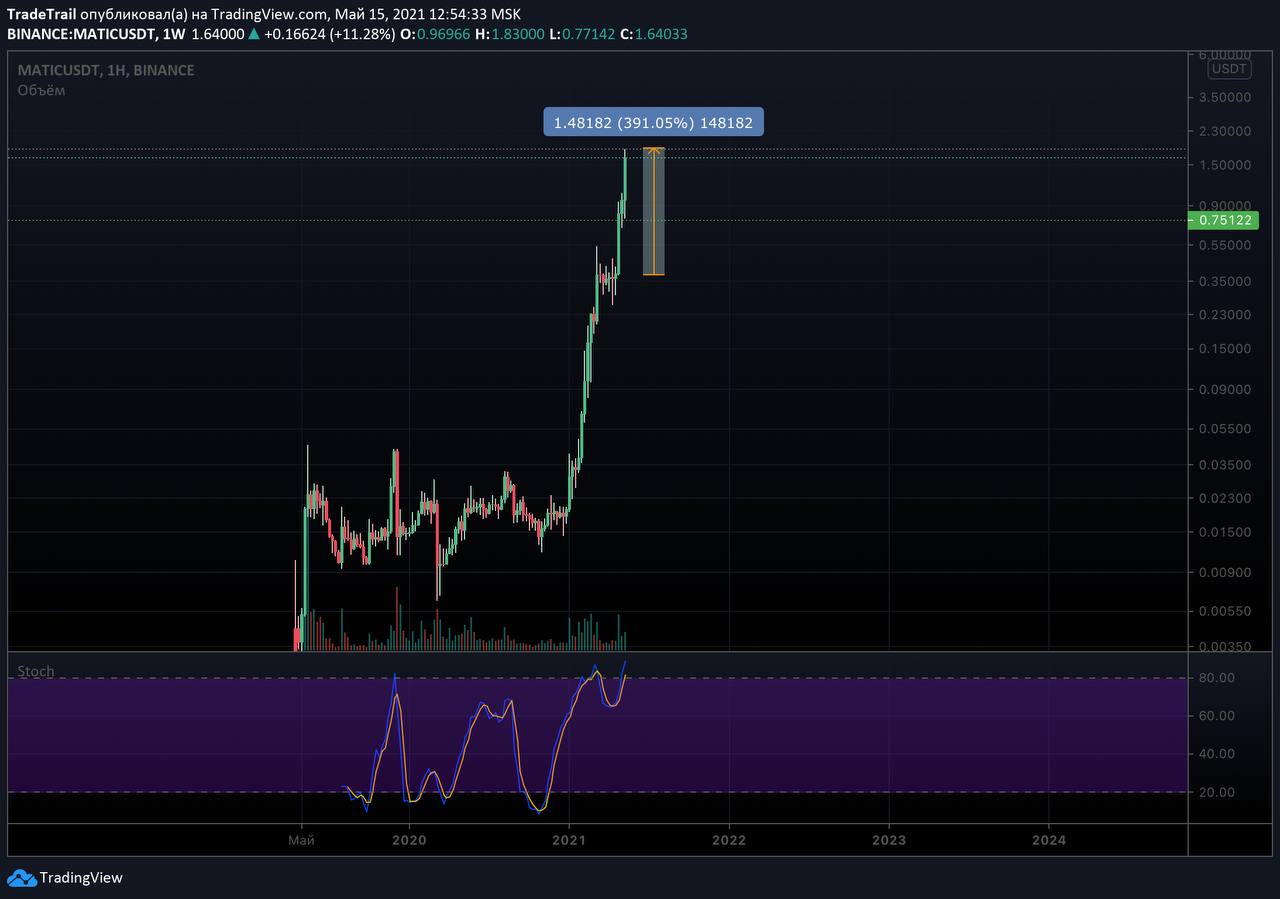Click the Объём volume indicator label
Image resolution: width=1280 pixels, height=899 pixels.
tap(41, 90)
